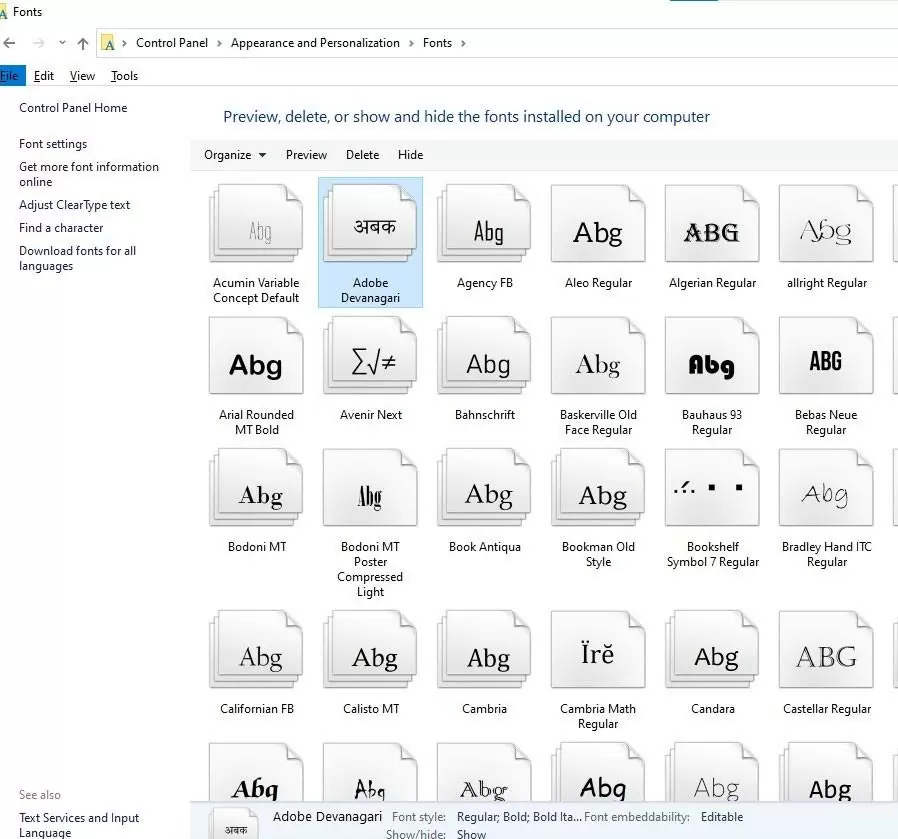Select the Arial Rounded MT Bold icon
The height and width of the screenshot is (839, 898).
click(256, 356)
